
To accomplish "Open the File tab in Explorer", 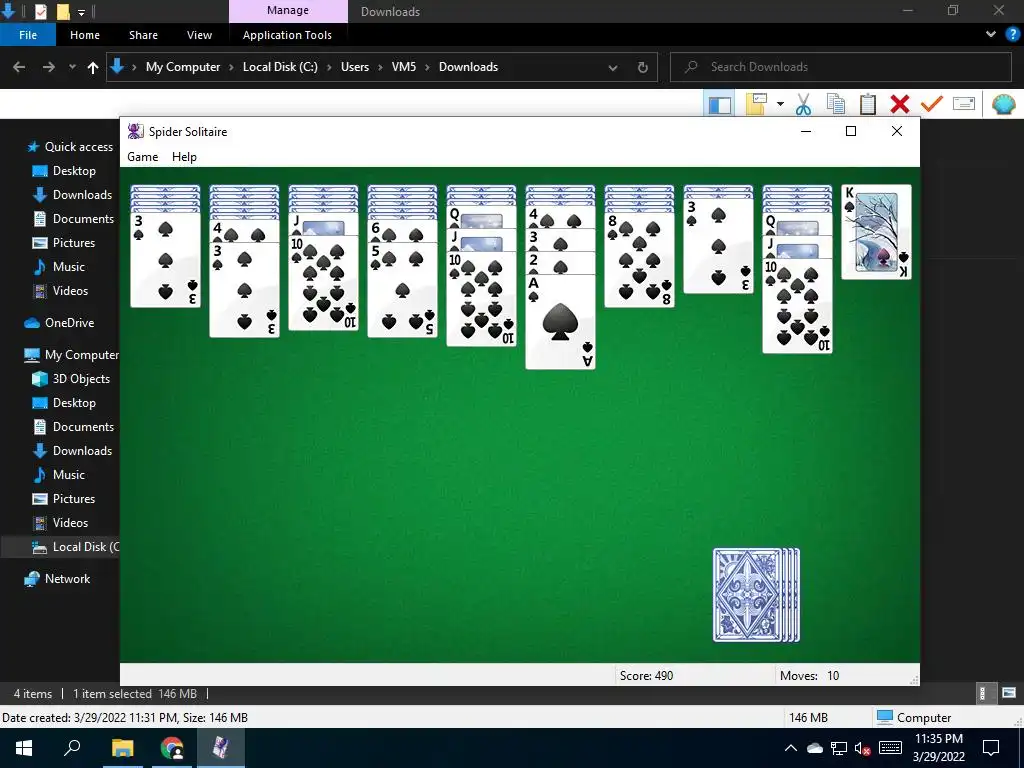I will 28,35.
